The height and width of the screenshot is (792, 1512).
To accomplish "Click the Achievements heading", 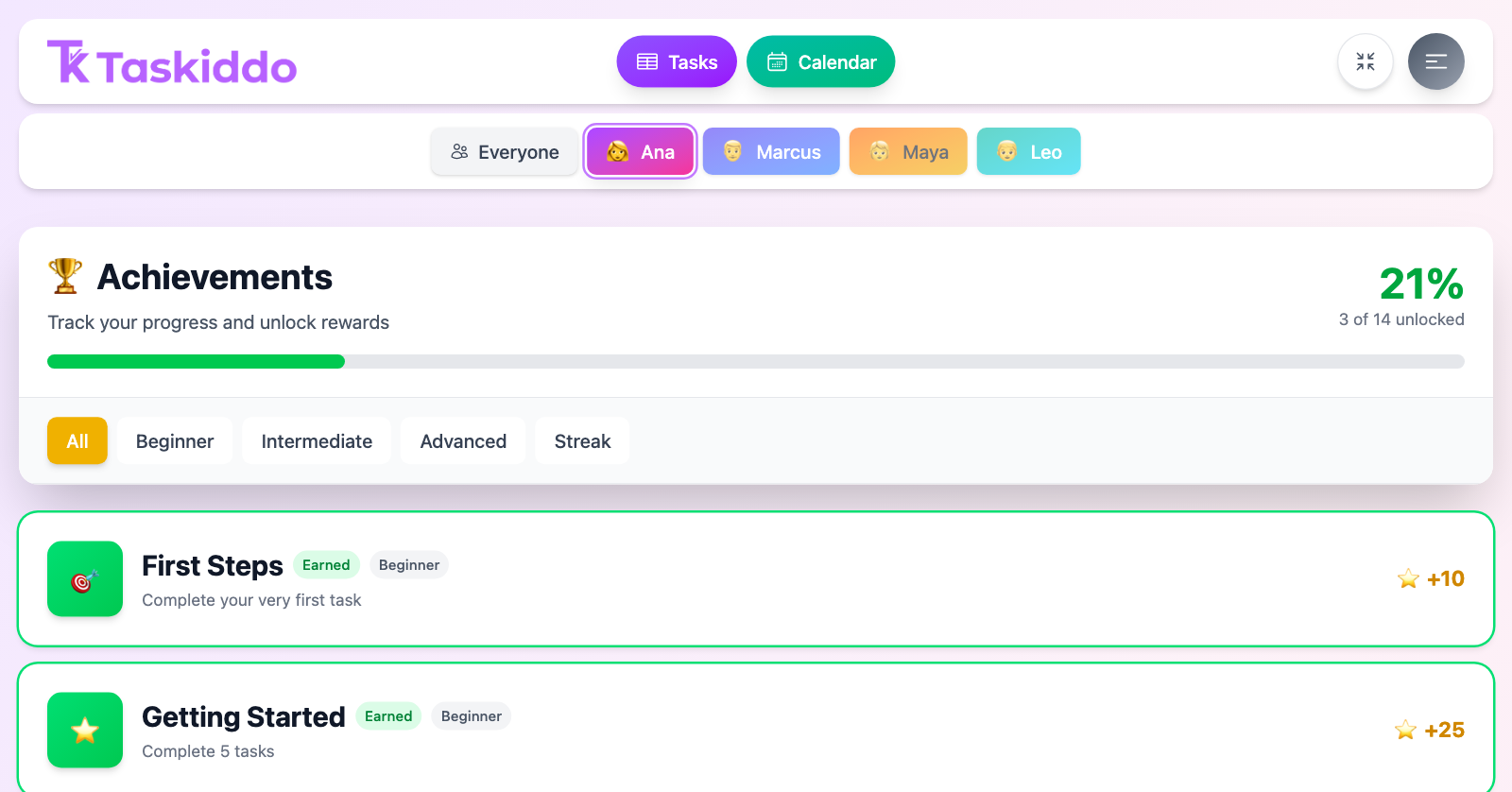I will coord(215,277).
